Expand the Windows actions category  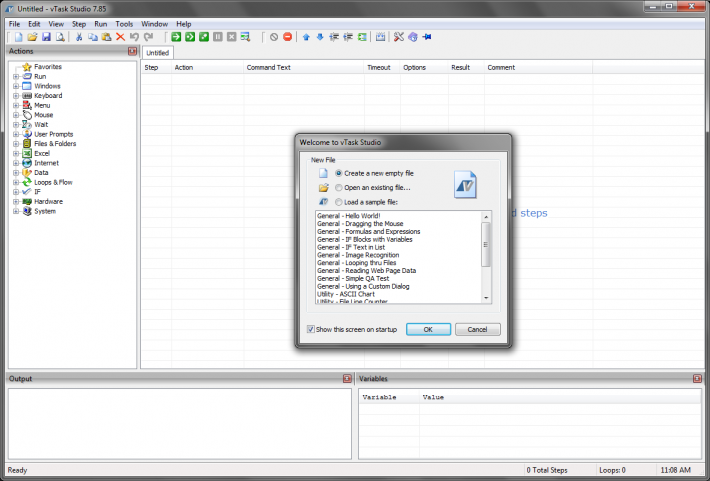(x=16, y=86)
